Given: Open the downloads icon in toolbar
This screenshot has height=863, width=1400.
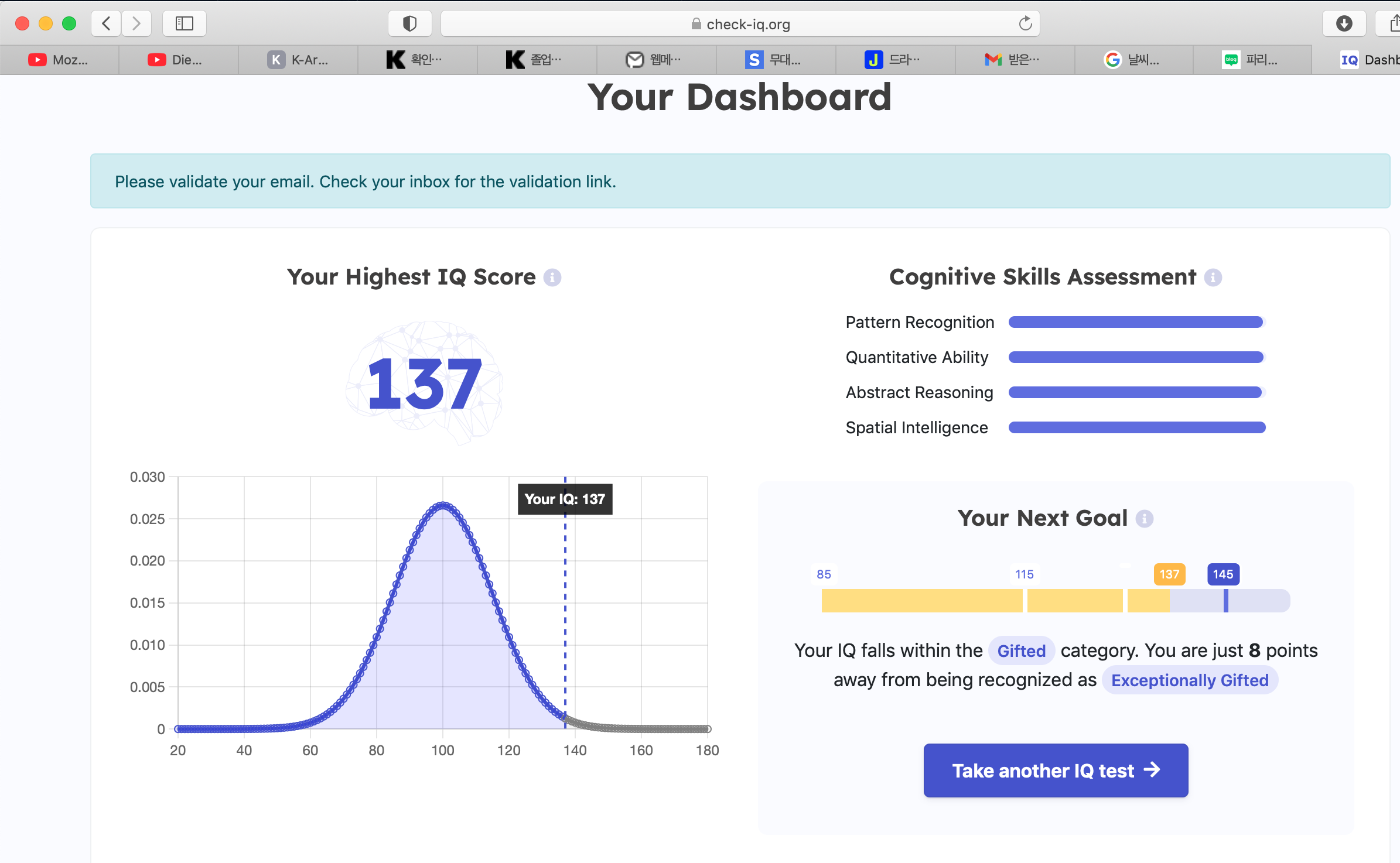Looking at the screenshot, I should [1344, 23].
